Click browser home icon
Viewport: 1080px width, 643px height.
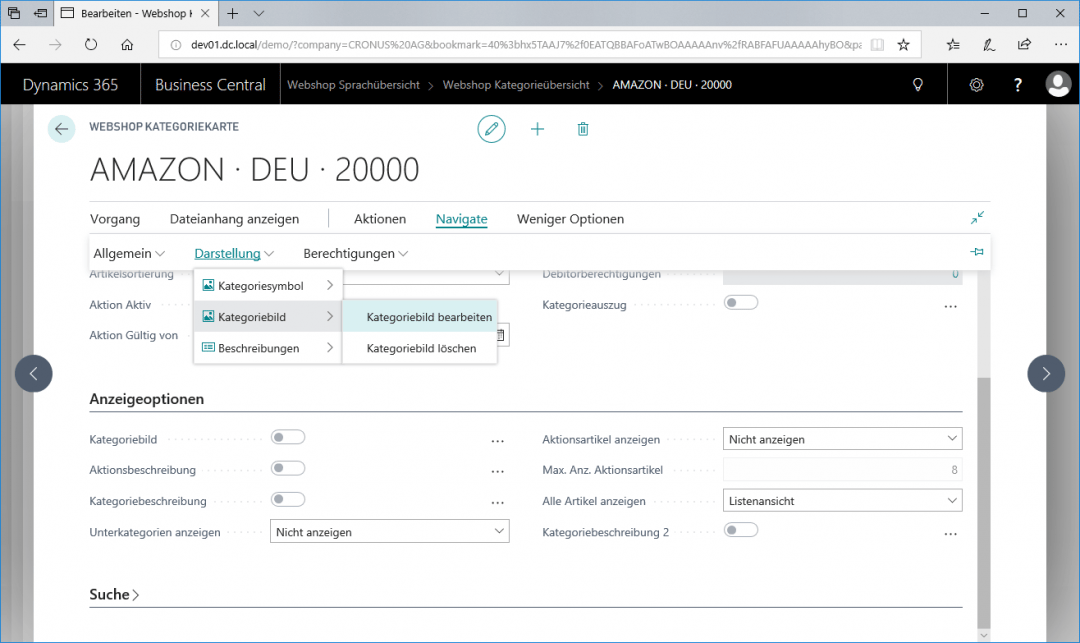(x=127, y=45)
